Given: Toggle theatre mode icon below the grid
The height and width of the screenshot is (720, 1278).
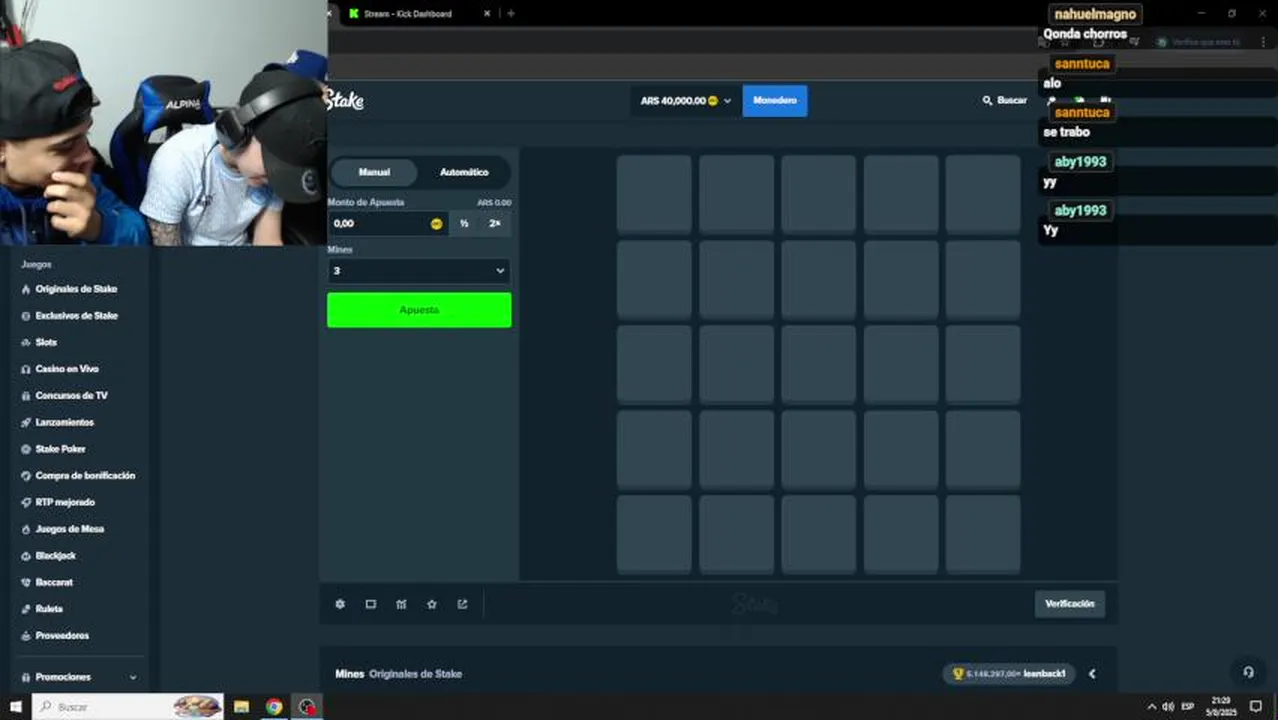Looking at the screenshot, I should (x=370, y=604).
